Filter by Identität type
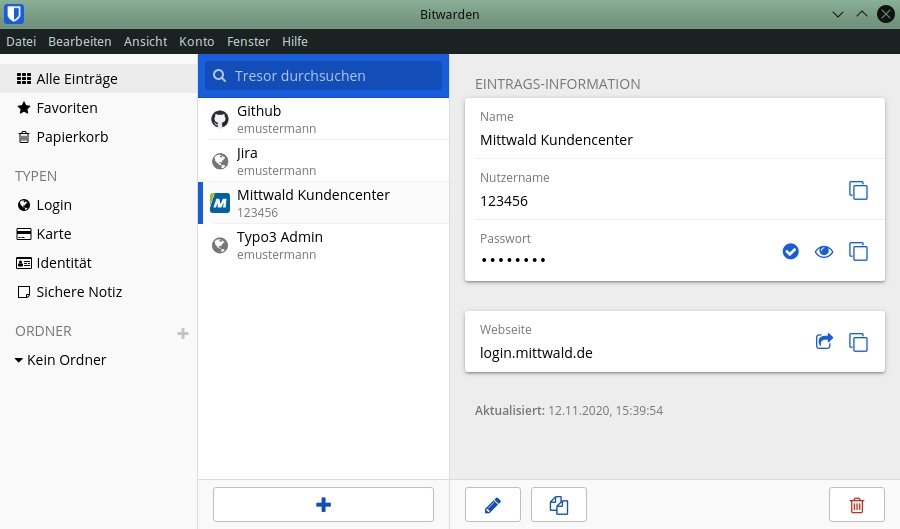 point(99,263)
